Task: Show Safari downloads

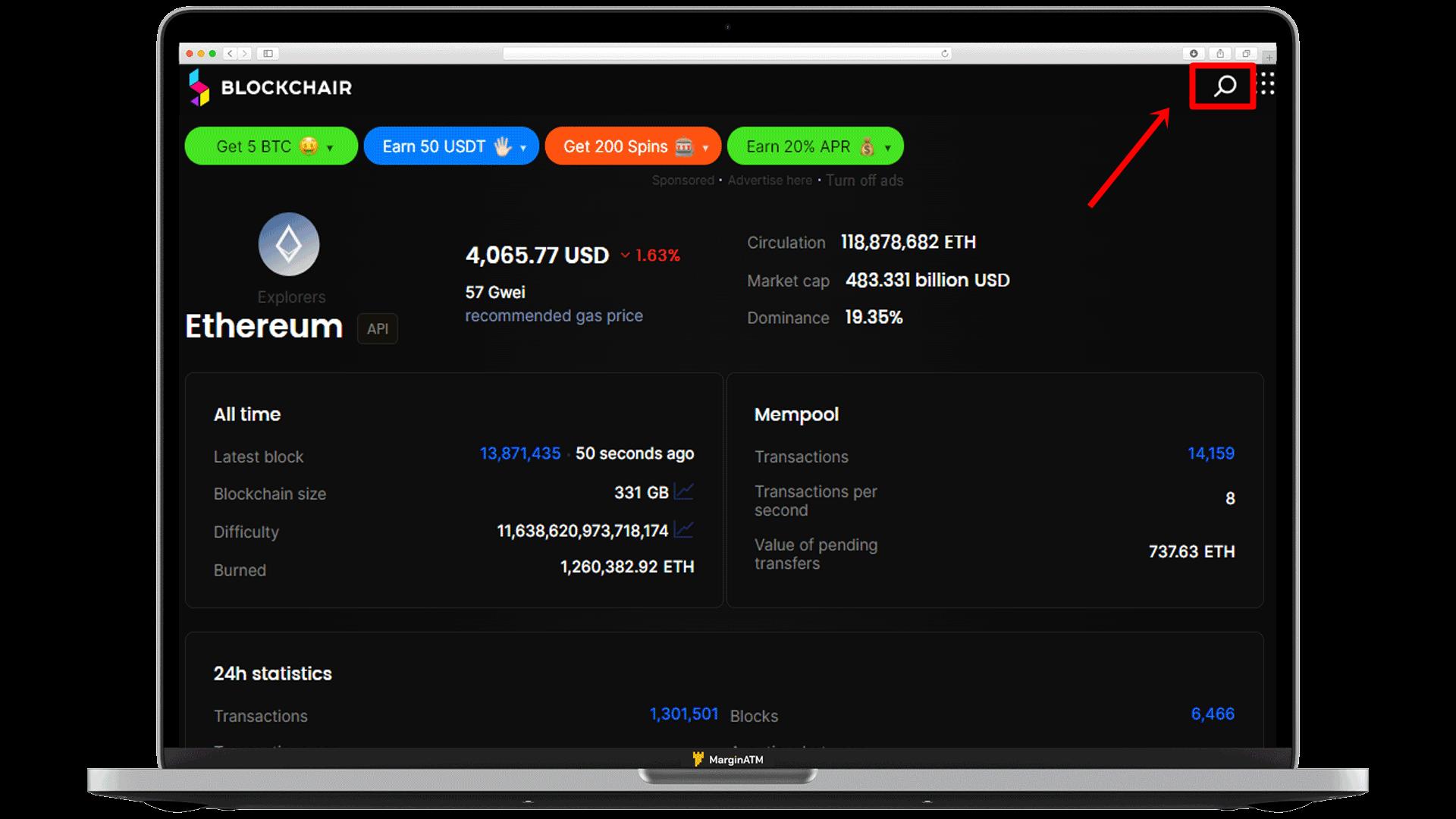Action: (x=1194, y=53)
